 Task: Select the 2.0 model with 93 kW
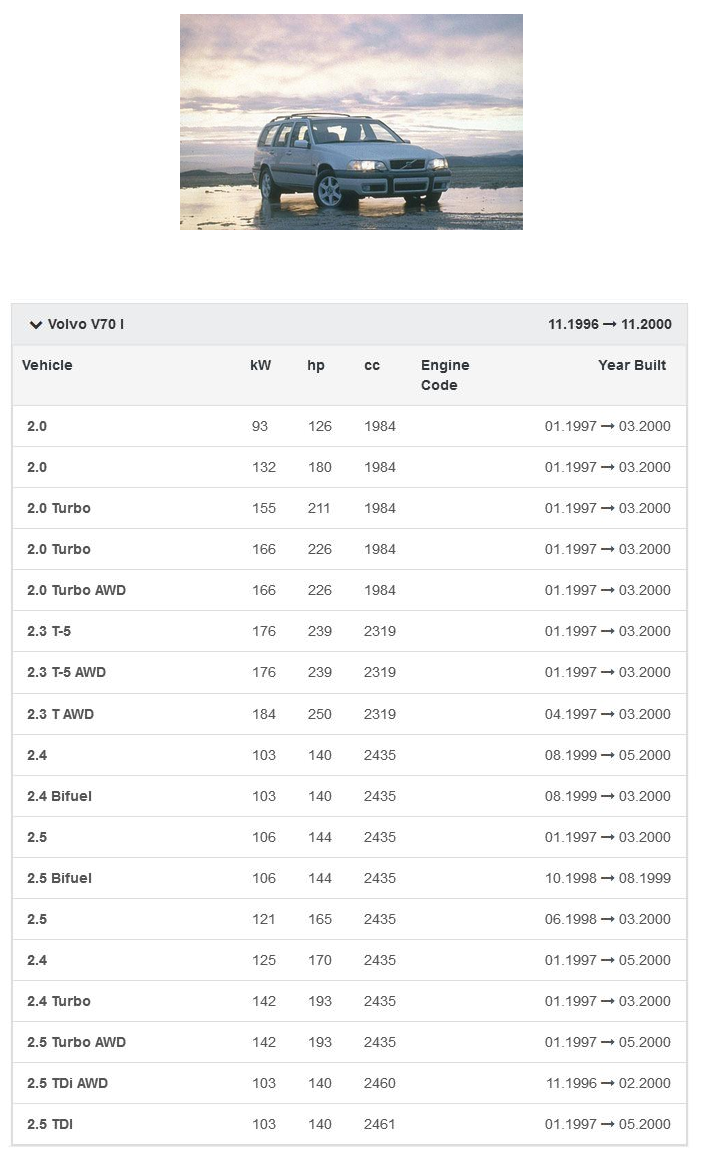[x=37, y=426]
